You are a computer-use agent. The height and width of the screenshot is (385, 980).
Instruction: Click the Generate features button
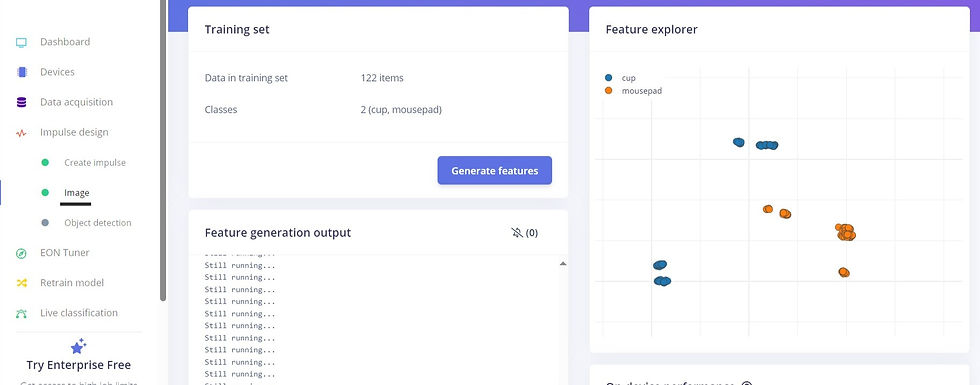494,171
